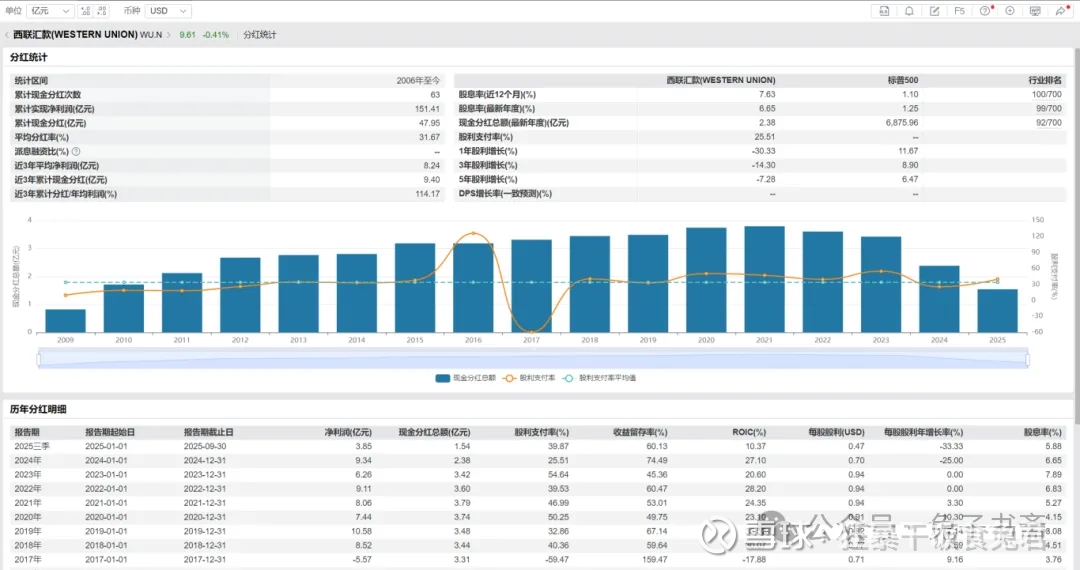Viewport: 1080px width, 570px height.
Task: Open the 币种 USD currency dropdown
Action: 168,10
